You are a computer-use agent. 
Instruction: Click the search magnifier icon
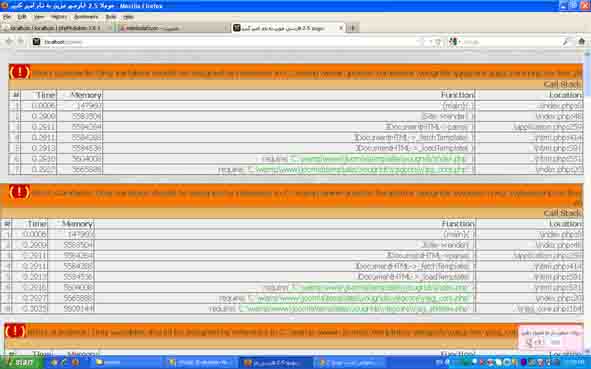click(x=565, y=42)
